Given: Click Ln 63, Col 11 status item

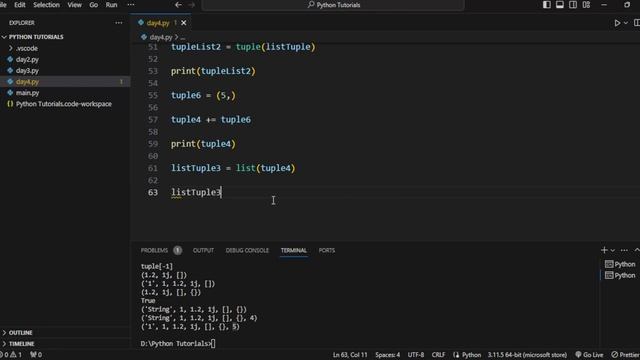Looking at the screenshot, I should (350, 355).
